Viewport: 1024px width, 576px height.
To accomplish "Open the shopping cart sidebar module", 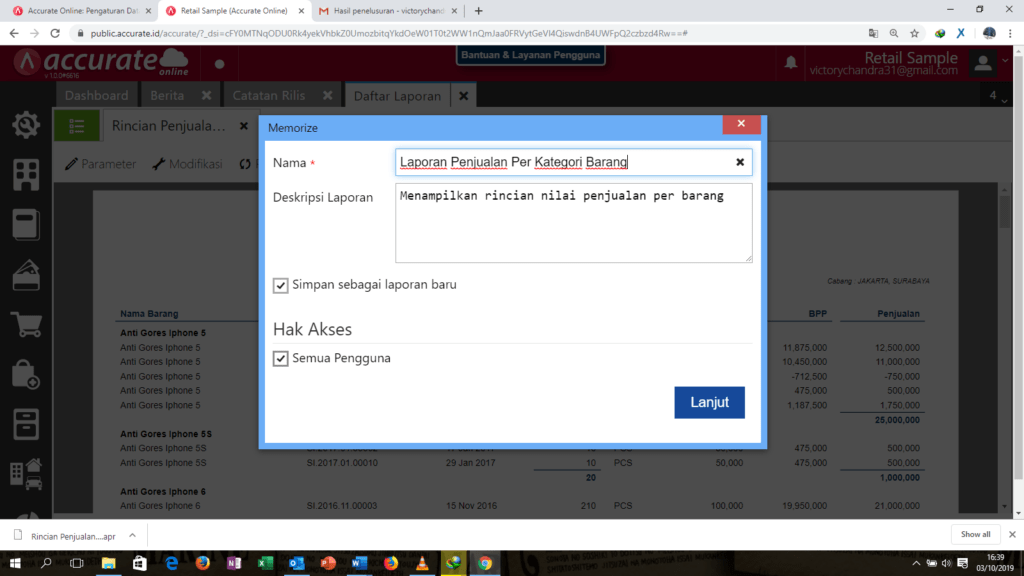I will pyautogui.click(x=26, y=325).
